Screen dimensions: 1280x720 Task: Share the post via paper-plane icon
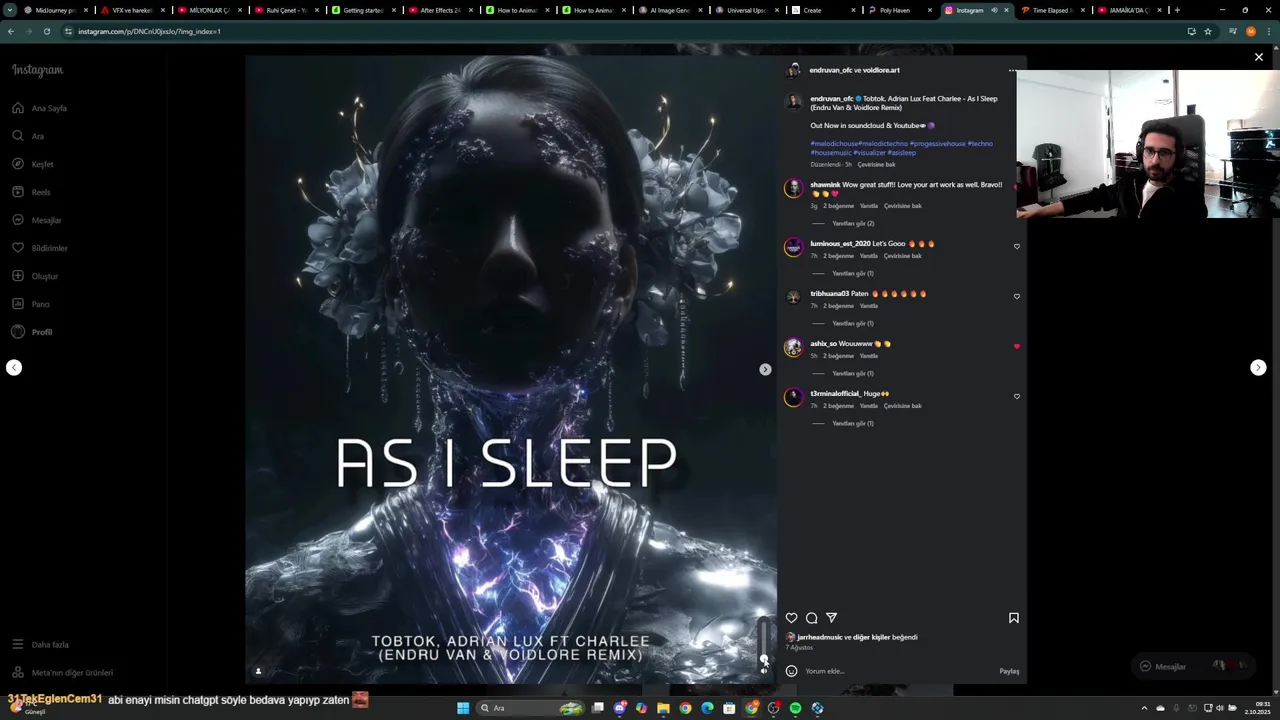click(x=831, y=618)
